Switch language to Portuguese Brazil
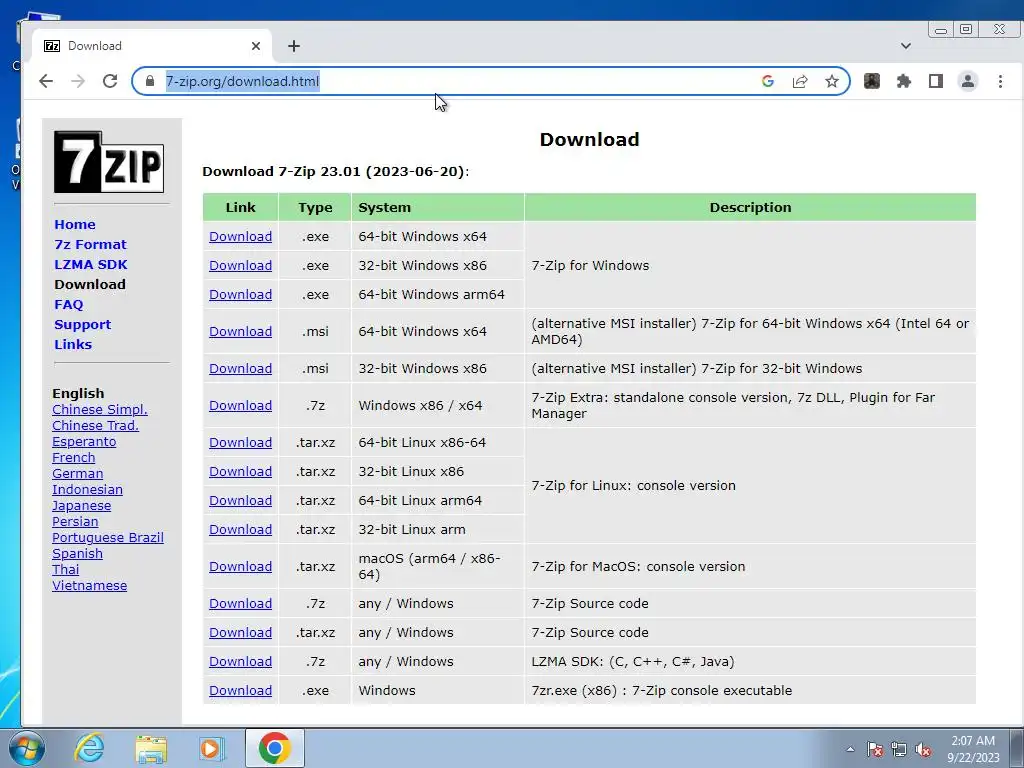 pos(108,537)
